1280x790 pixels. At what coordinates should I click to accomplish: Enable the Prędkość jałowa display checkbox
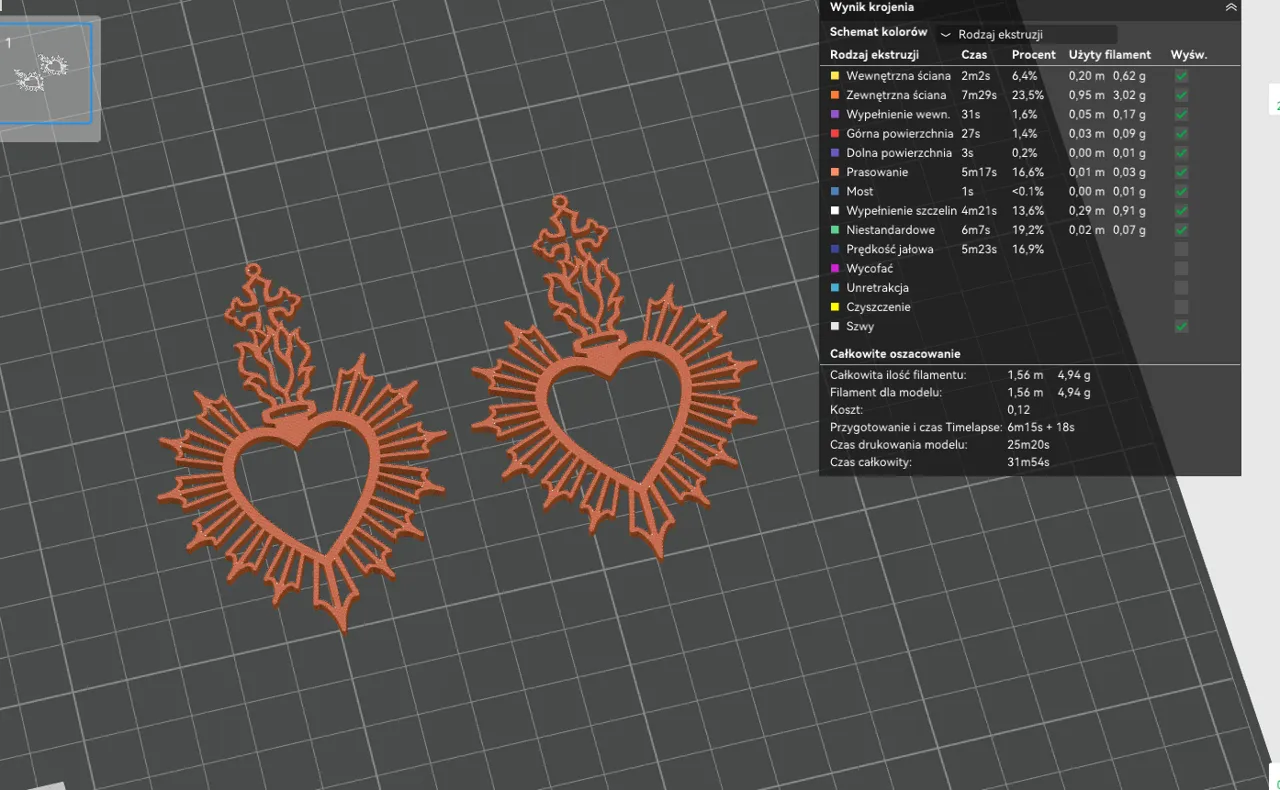click(1181, 249)
